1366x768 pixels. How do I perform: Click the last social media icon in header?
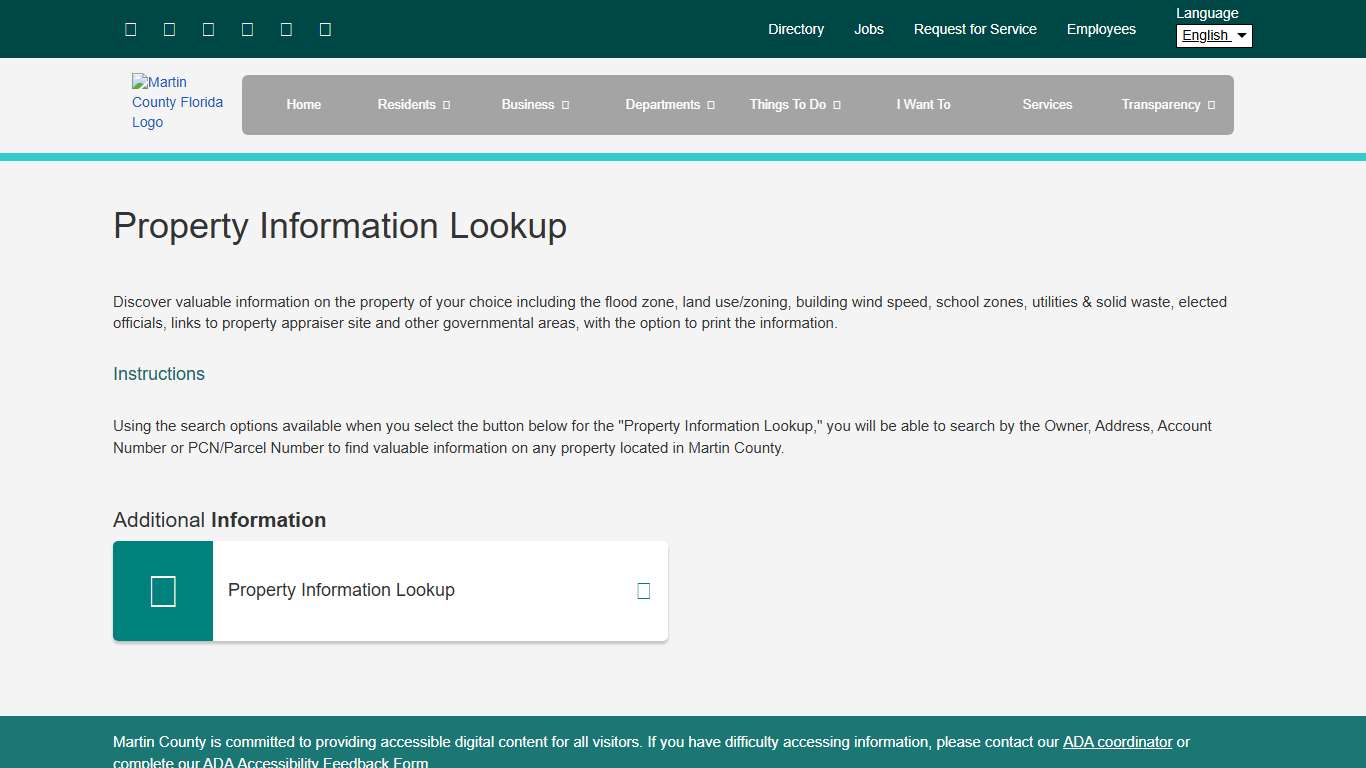(x=325, y=29)
